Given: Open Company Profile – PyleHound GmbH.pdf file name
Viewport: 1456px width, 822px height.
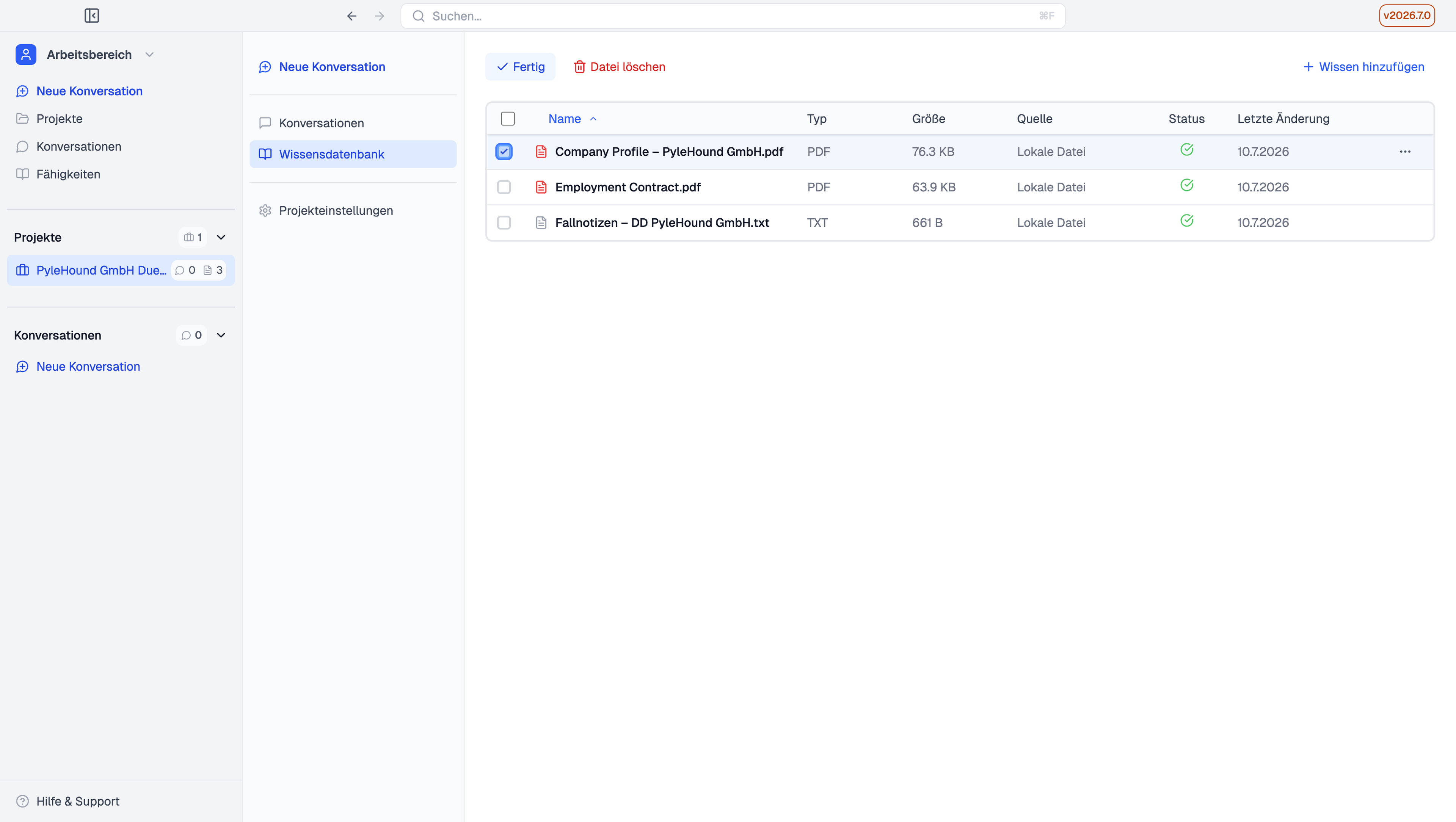Looking at the screenshot, I should 669,152.
